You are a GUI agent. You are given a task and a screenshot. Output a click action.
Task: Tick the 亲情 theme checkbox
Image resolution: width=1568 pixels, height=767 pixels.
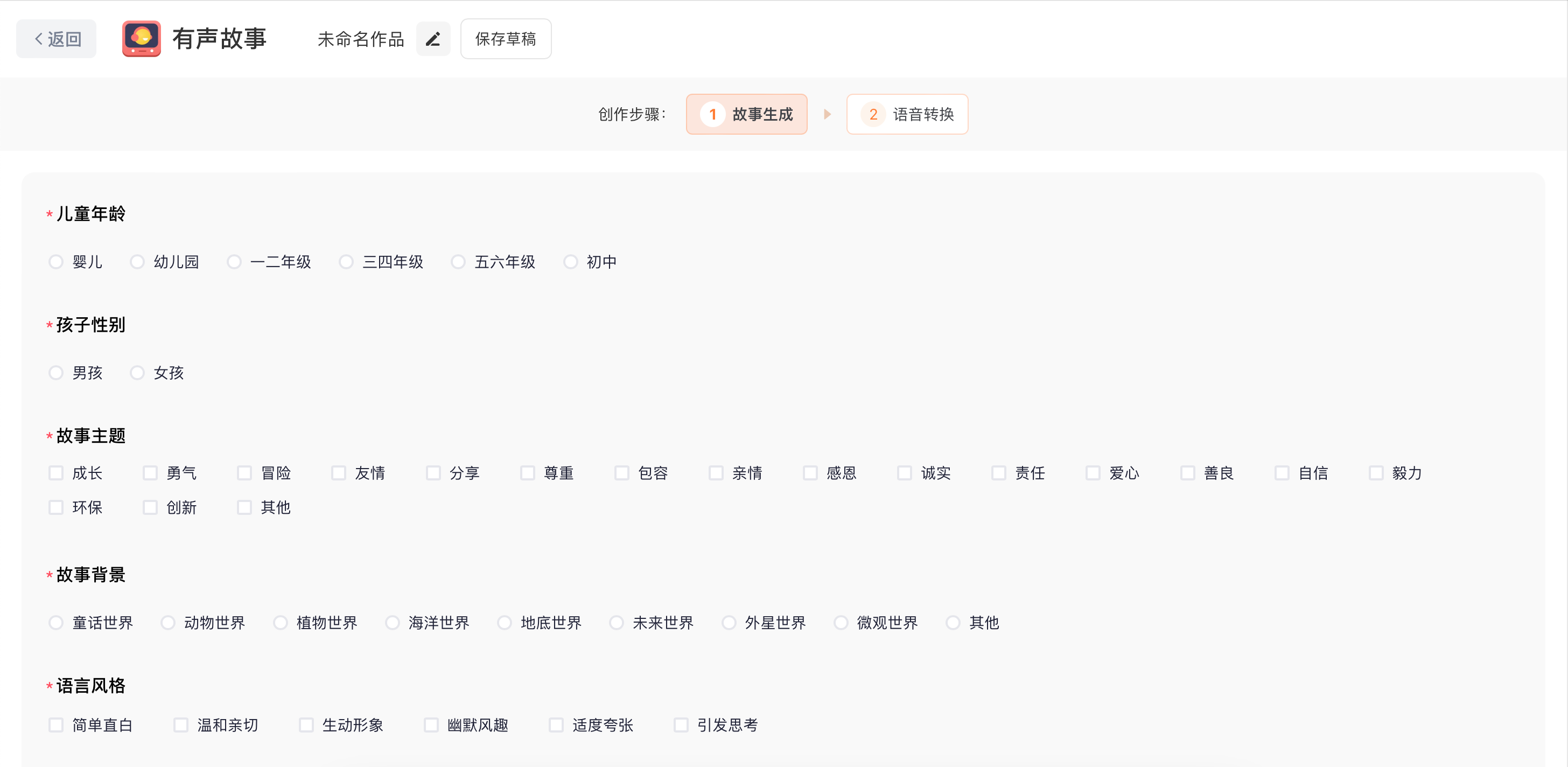point(717,473)
